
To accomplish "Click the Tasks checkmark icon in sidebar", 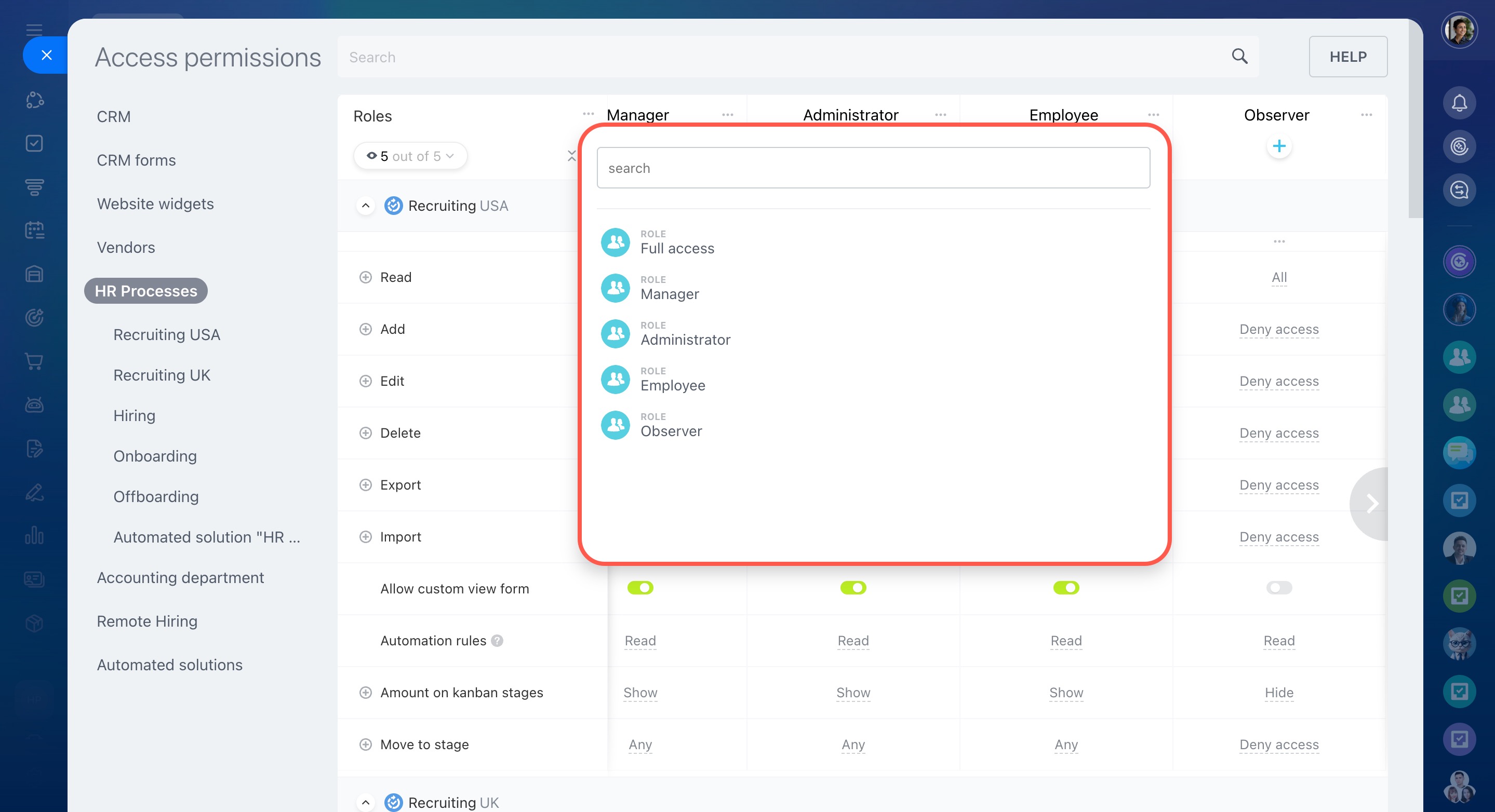I will 34,143.
